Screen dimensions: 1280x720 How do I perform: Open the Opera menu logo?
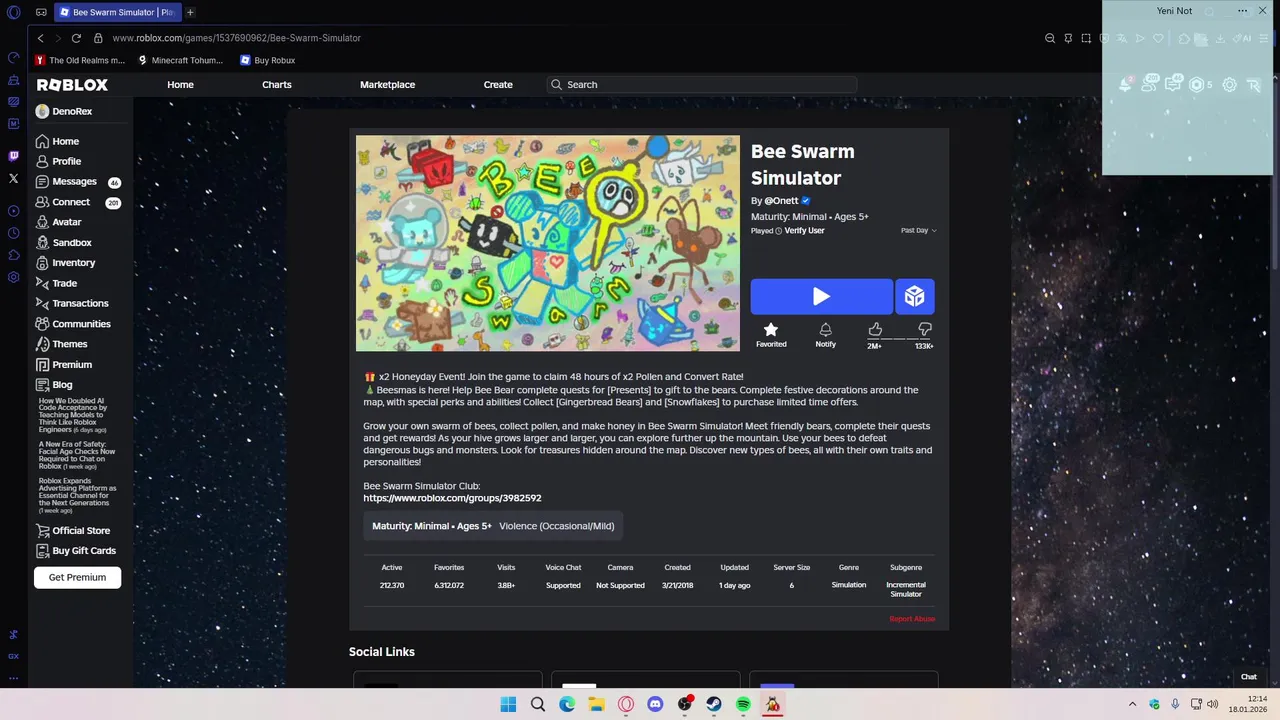click(x=13, y=12)
